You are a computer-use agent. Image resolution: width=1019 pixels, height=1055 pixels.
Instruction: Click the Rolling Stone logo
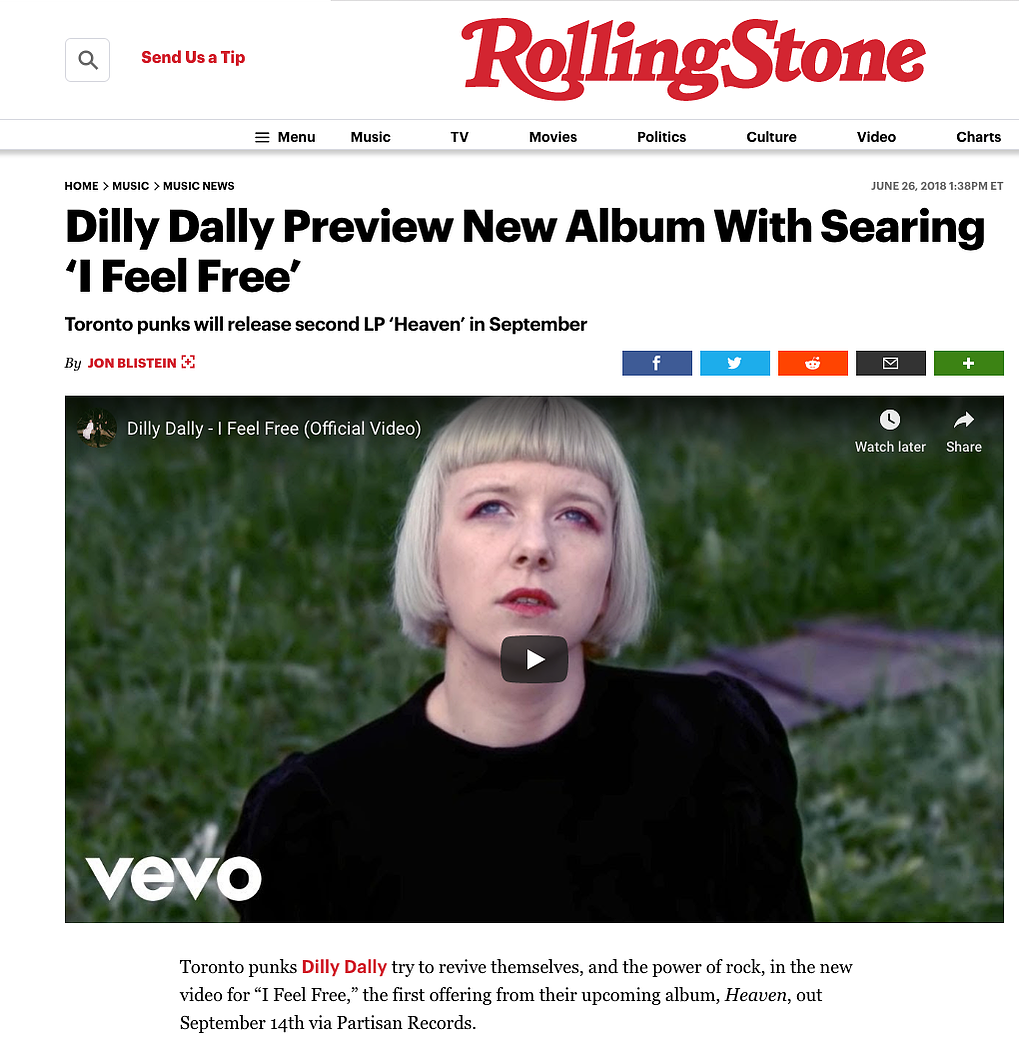693,59
